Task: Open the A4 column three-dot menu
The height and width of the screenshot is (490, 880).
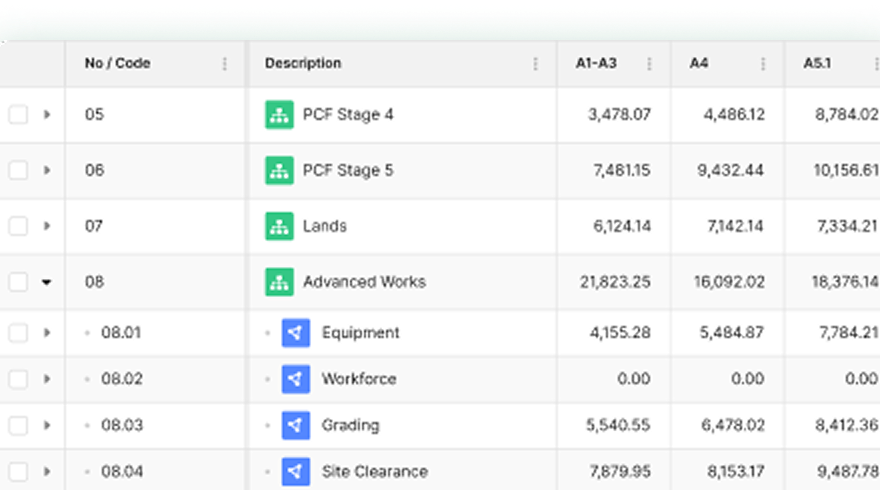Action: click(763, 64)
